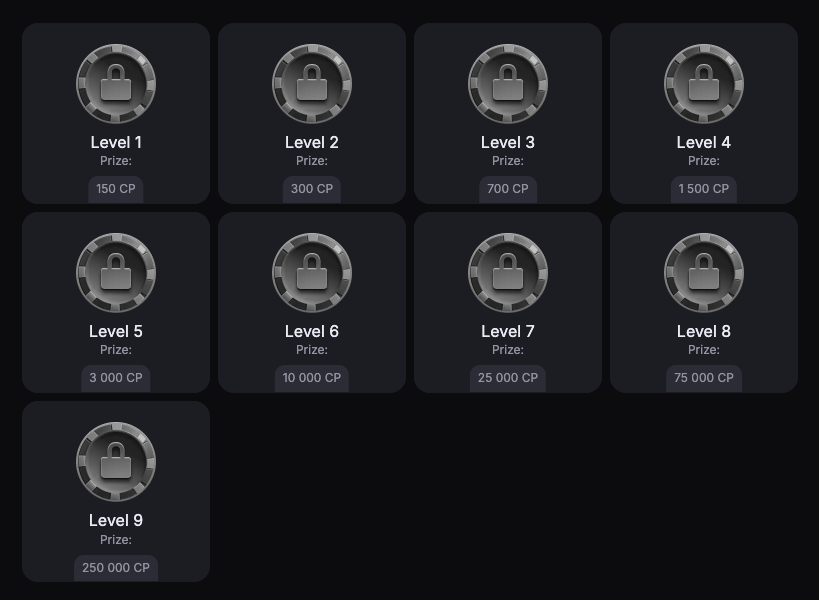Click the 300 CP prize tag
Screen dimensions: 819x600
(x=312, y=189)
